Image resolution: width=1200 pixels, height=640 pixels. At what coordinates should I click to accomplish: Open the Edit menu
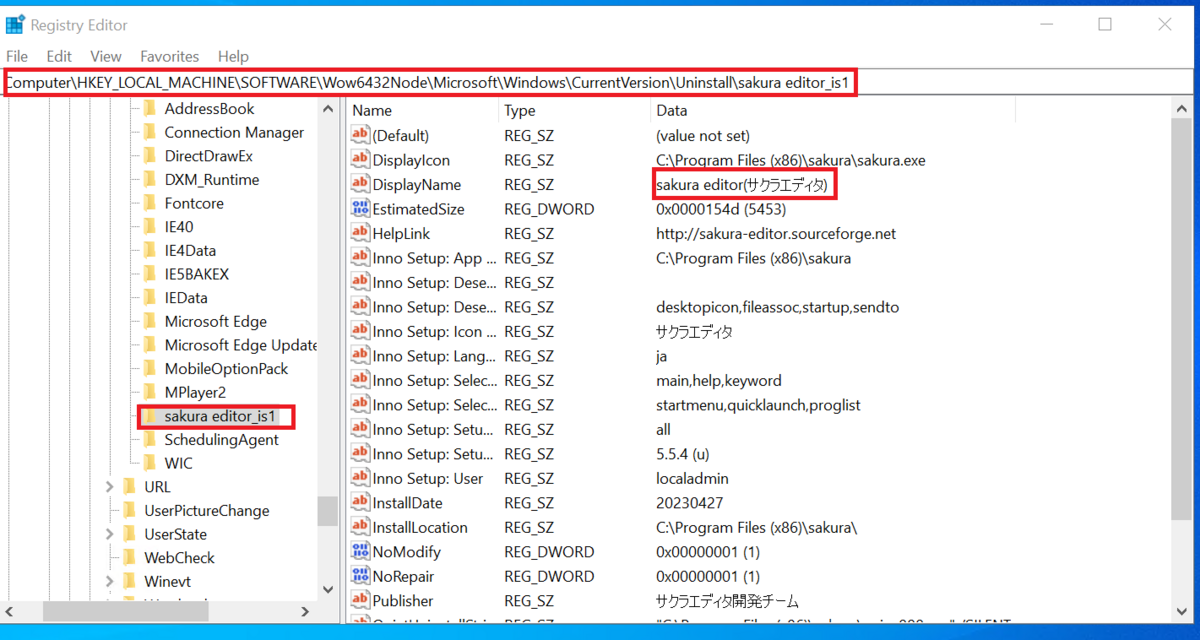[x=59, y=57]
